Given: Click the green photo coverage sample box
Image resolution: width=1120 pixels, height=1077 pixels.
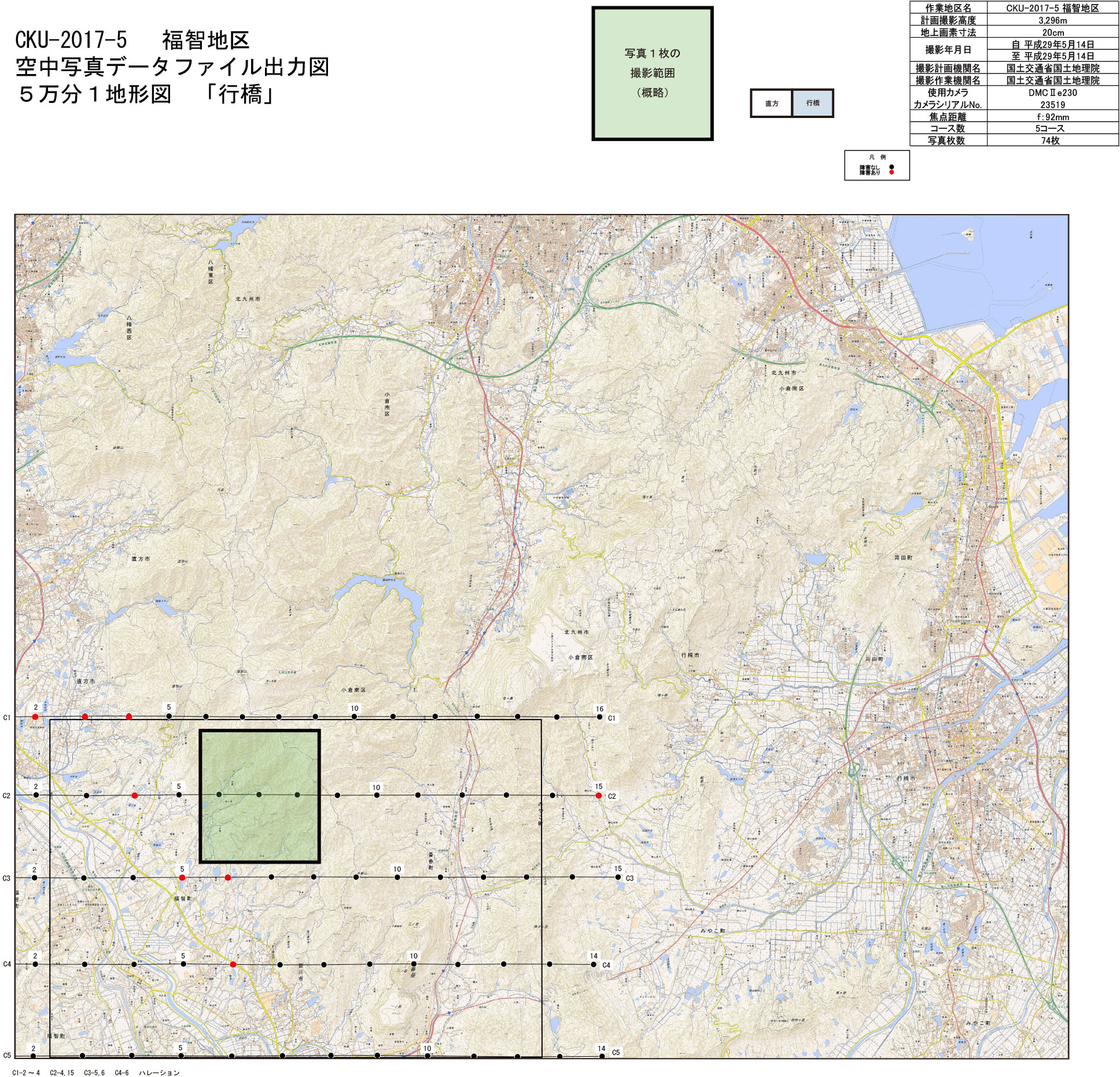Looking at the screenshot, I should [652, 73].
